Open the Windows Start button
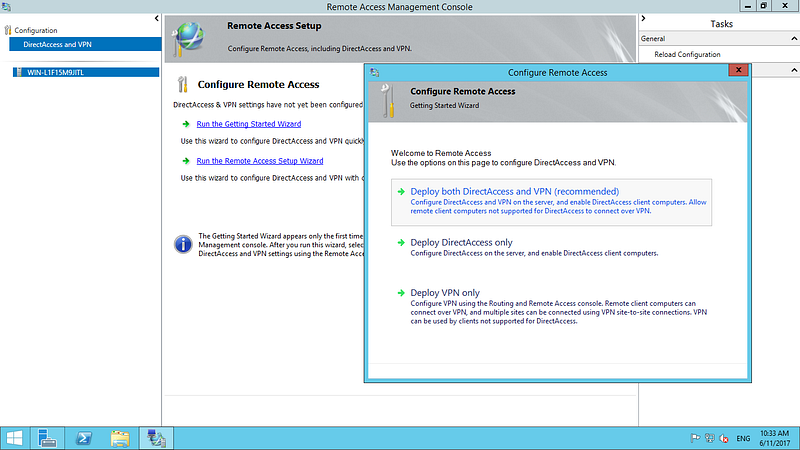 point(14,438)
